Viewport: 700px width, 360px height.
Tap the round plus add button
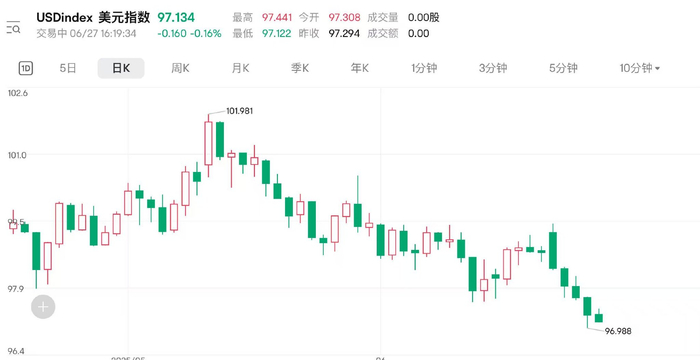(43, 307)
